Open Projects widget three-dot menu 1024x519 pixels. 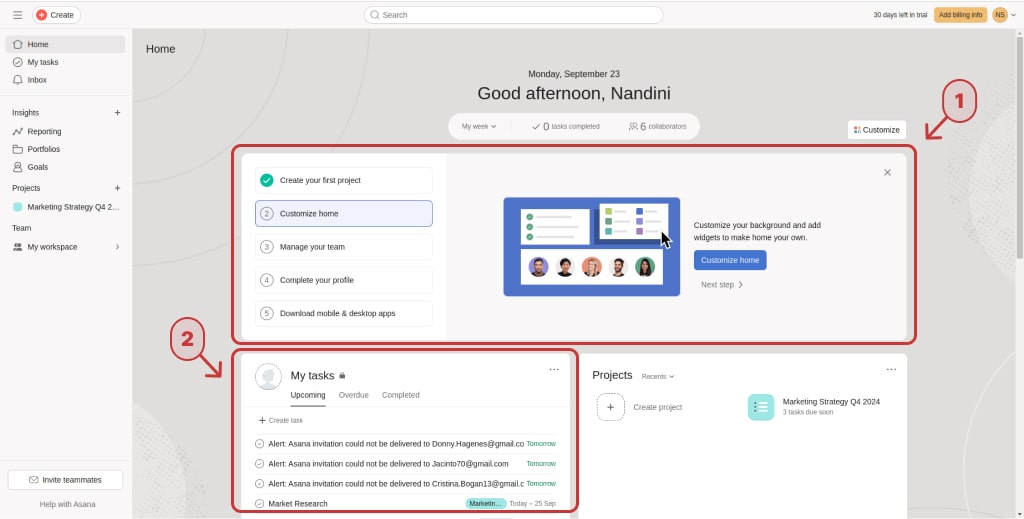pyautogui.click(x=891, y=370)
